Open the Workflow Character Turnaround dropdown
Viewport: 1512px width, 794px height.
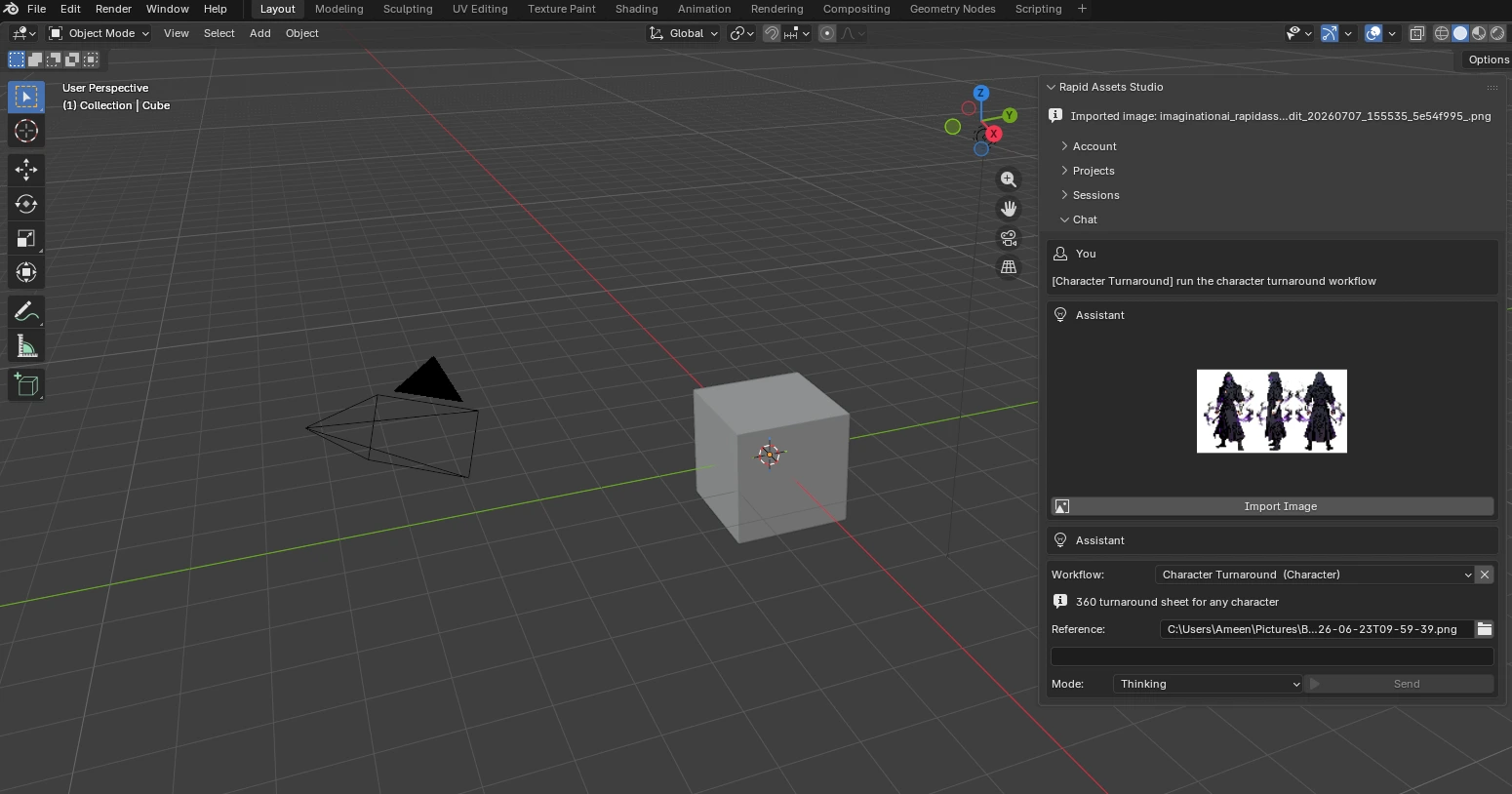(x=1314, y=575)
